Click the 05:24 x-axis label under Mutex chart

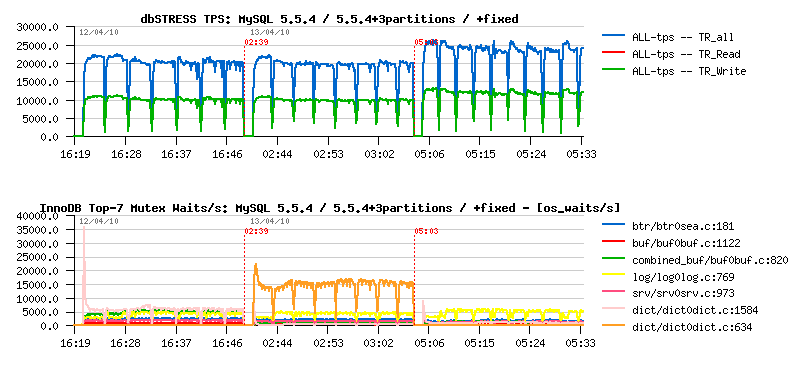pos(530,343)
